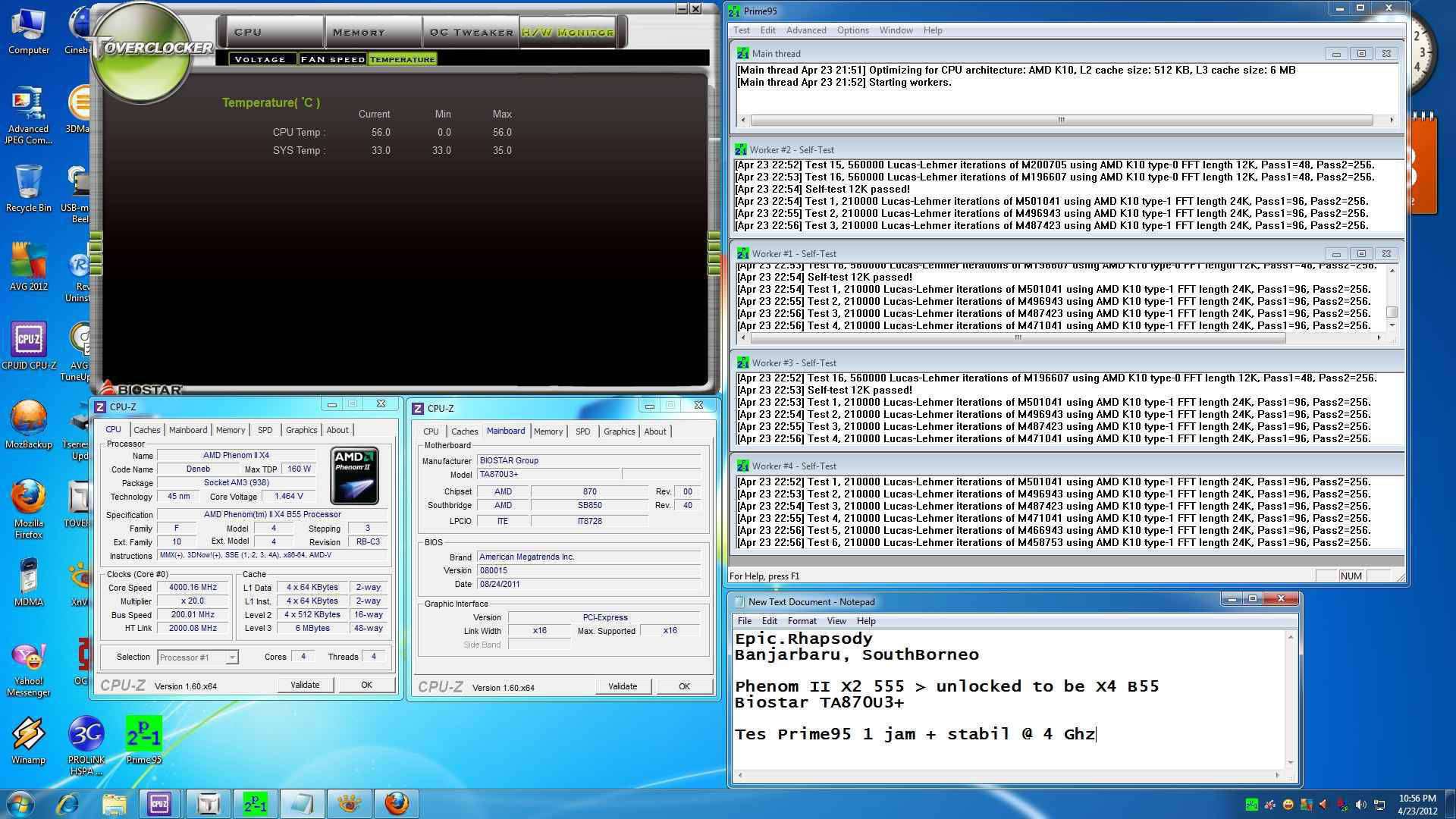Open the Computer desktop icon

pyautogui.click(x=29, y=32)
